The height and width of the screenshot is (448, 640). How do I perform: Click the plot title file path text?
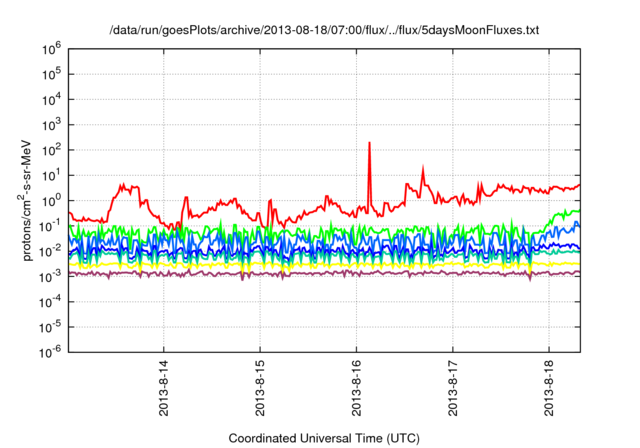click(x=324, y=30)
